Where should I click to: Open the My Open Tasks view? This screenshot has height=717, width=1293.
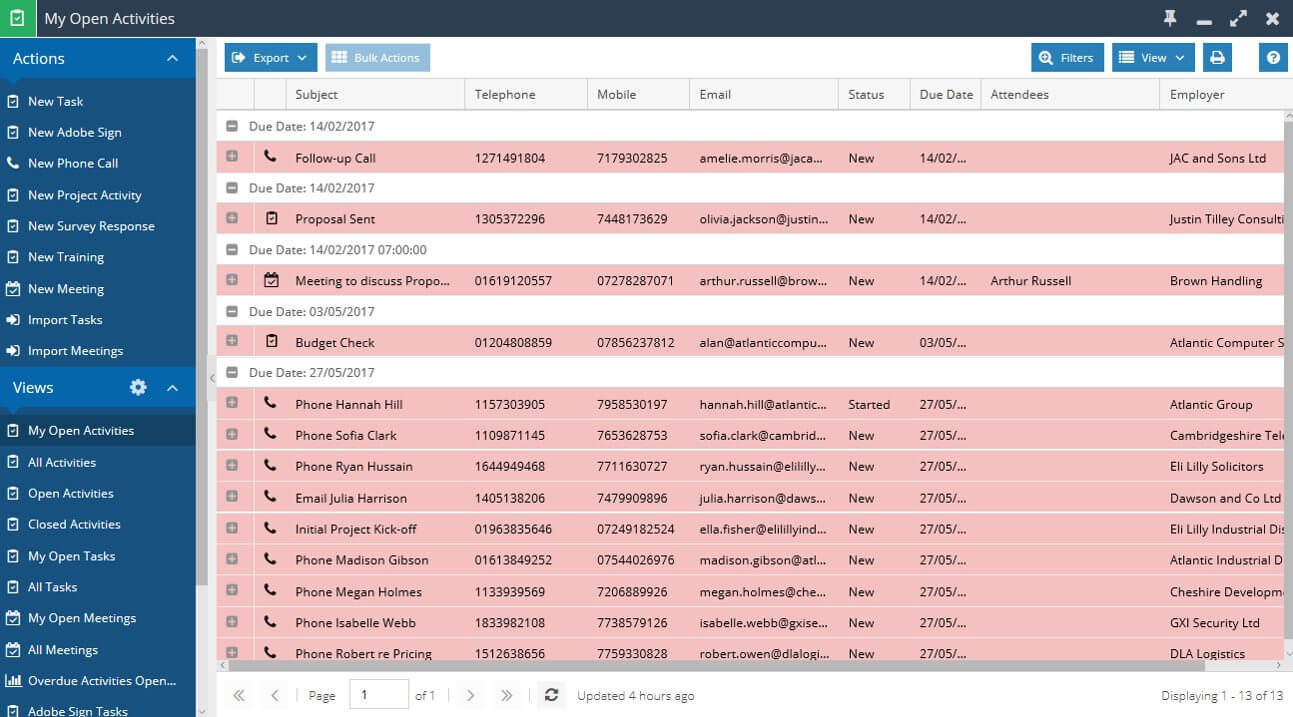tap(71, 556)
